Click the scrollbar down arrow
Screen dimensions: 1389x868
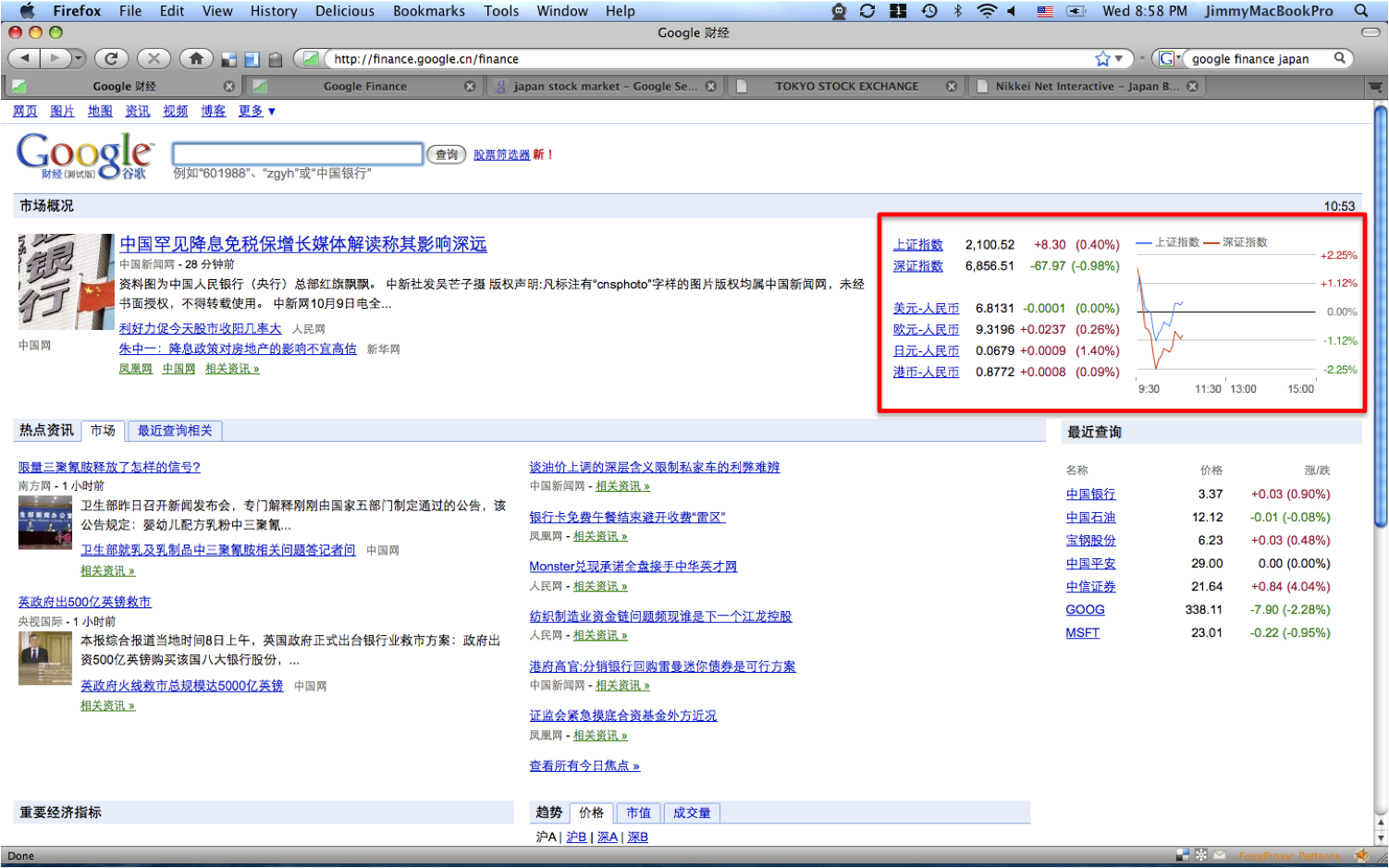pos(1381,837)
